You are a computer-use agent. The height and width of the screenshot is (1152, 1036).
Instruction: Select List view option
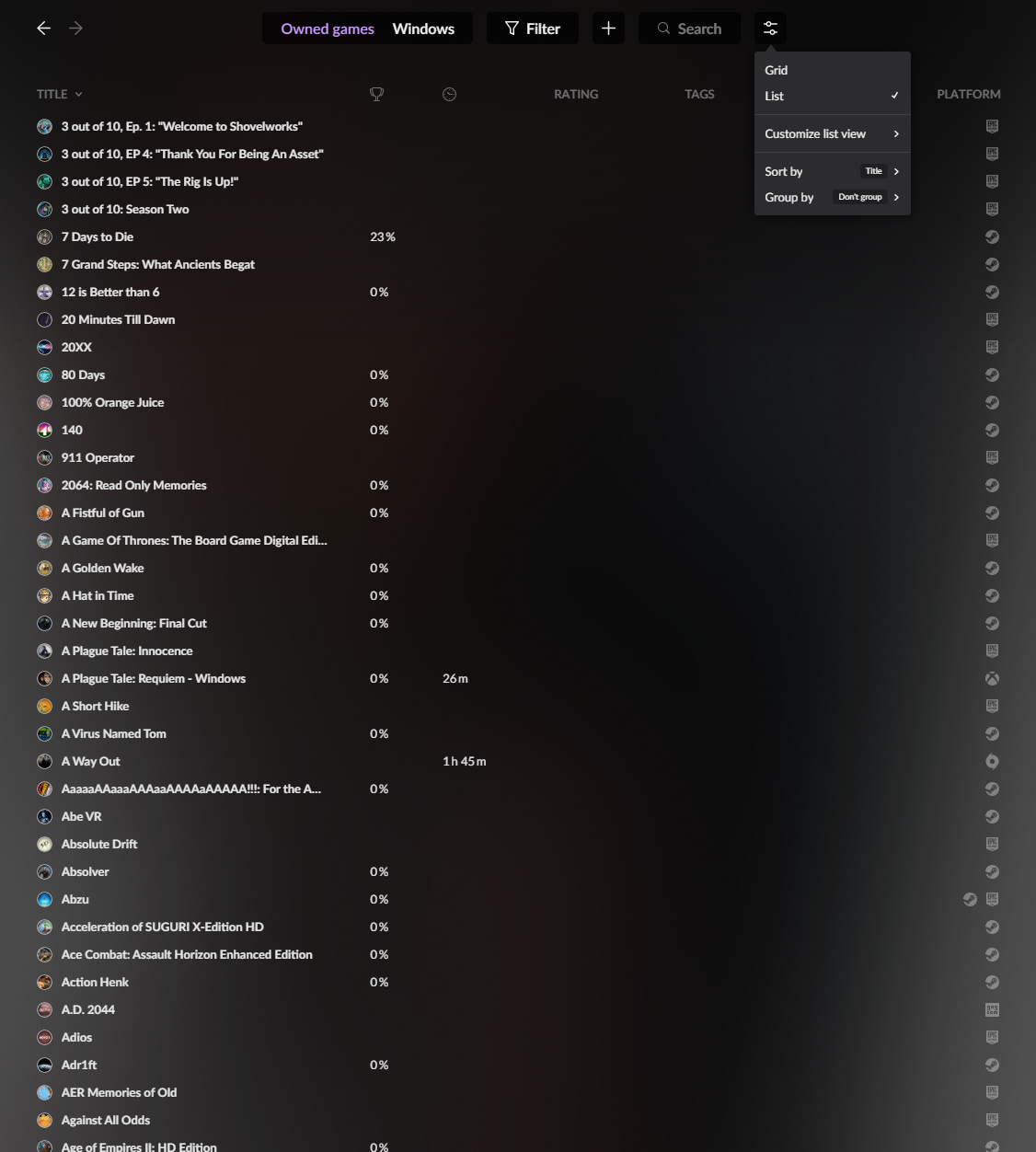(x=832, y=96)
